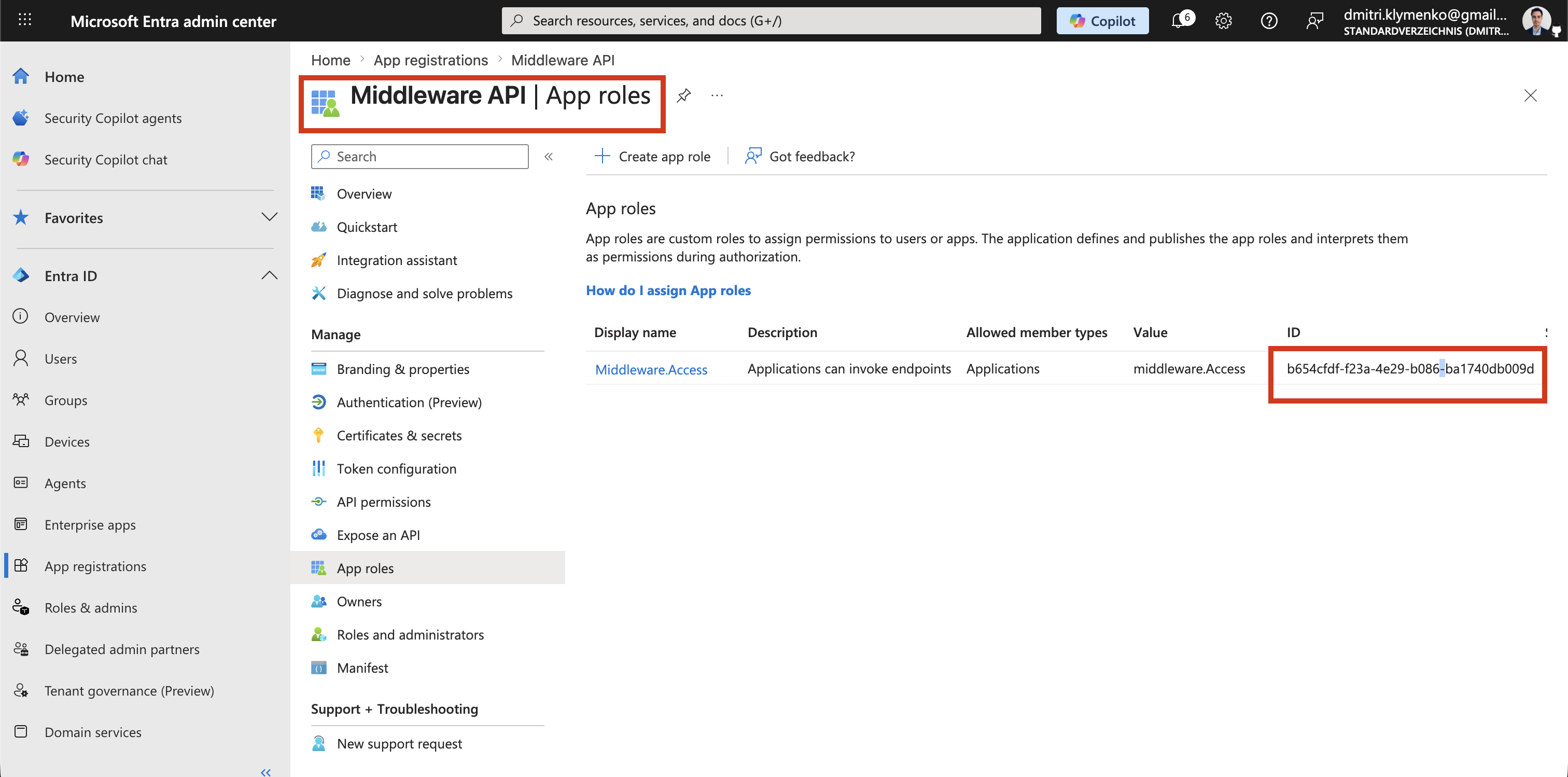Open the help question mark icon
Screen dimensions: 1568x777
coord(1269,21)
